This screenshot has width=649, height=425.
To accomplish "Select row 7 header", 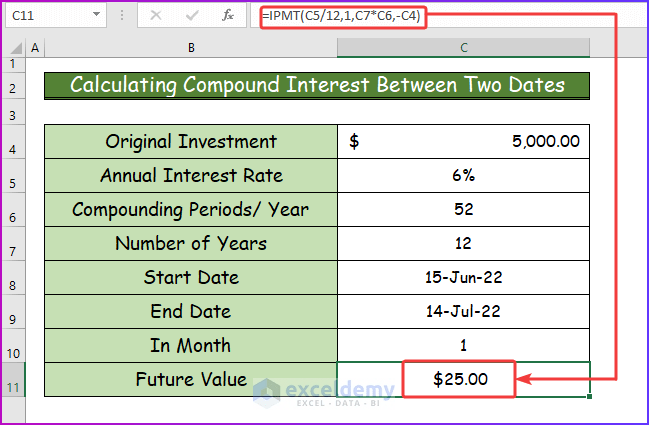I will pos(13,243).
